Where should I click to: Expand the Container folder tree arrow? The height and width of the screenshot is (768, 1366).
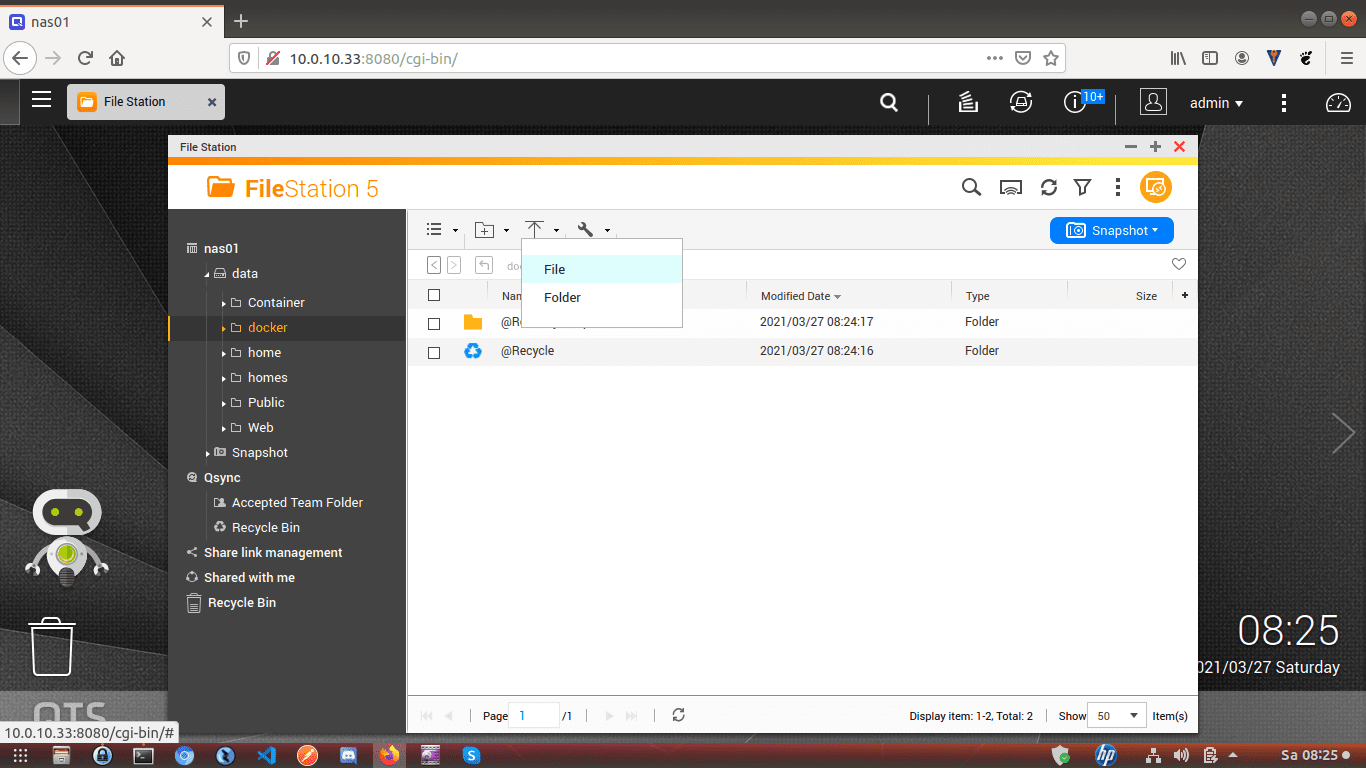tap(224, 303)
